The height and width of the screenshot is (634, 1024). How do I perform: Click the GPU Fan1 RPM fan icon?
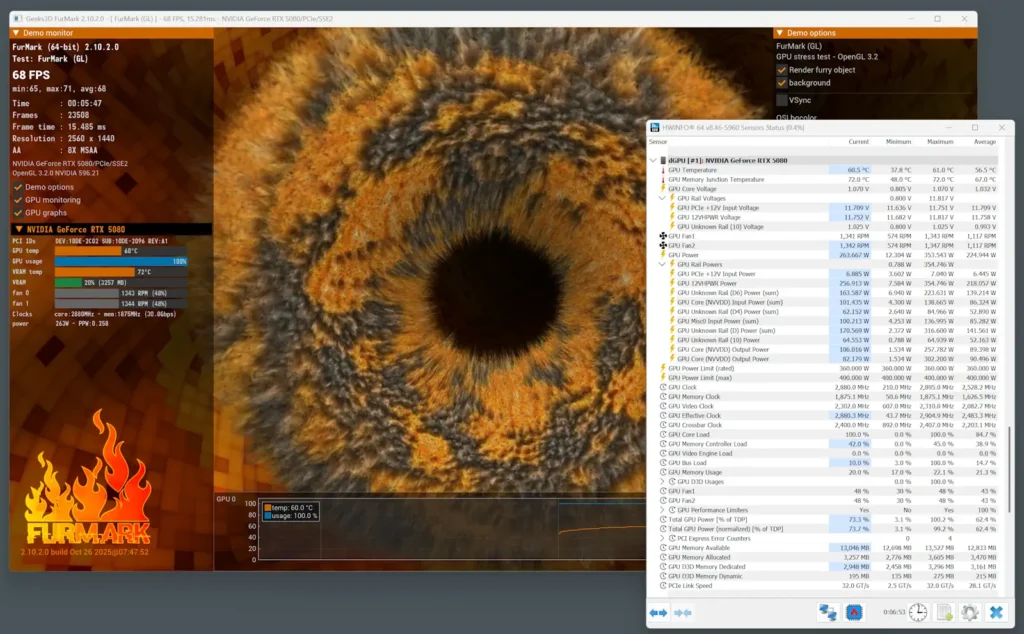click(663, 236)
